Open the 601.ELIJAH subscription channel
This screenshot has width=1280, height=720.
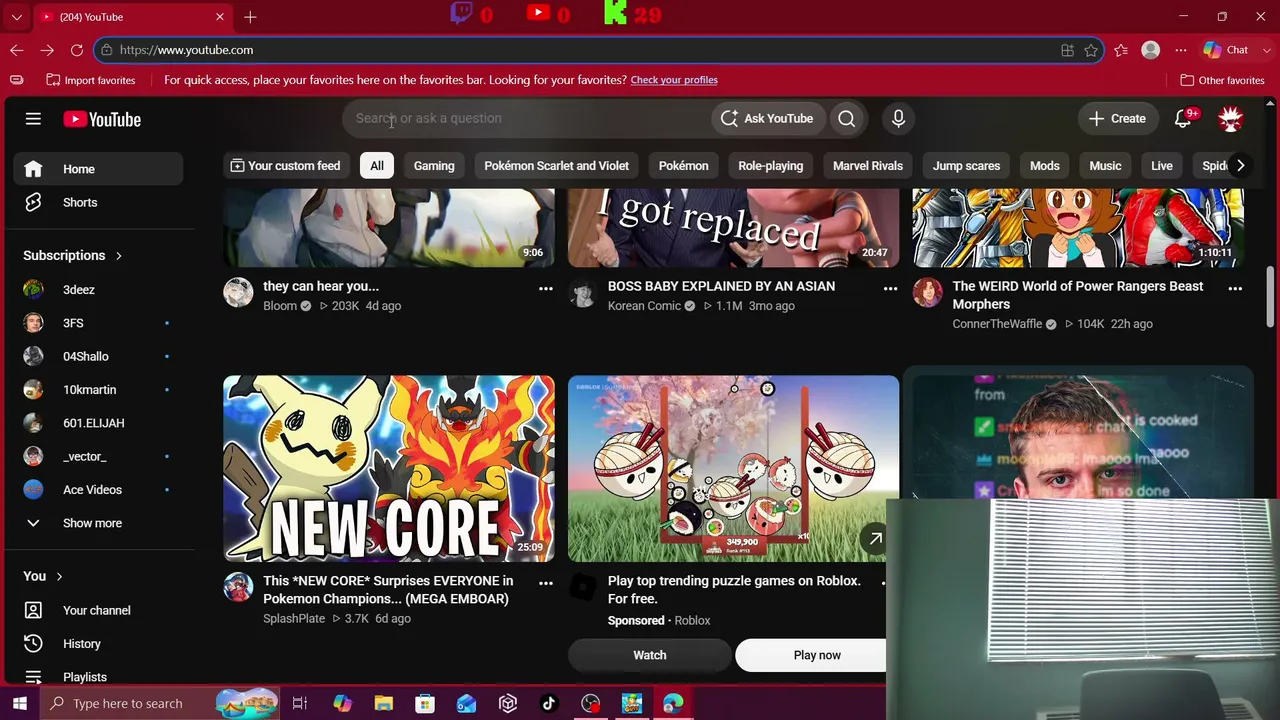click(x=98, y=423)
